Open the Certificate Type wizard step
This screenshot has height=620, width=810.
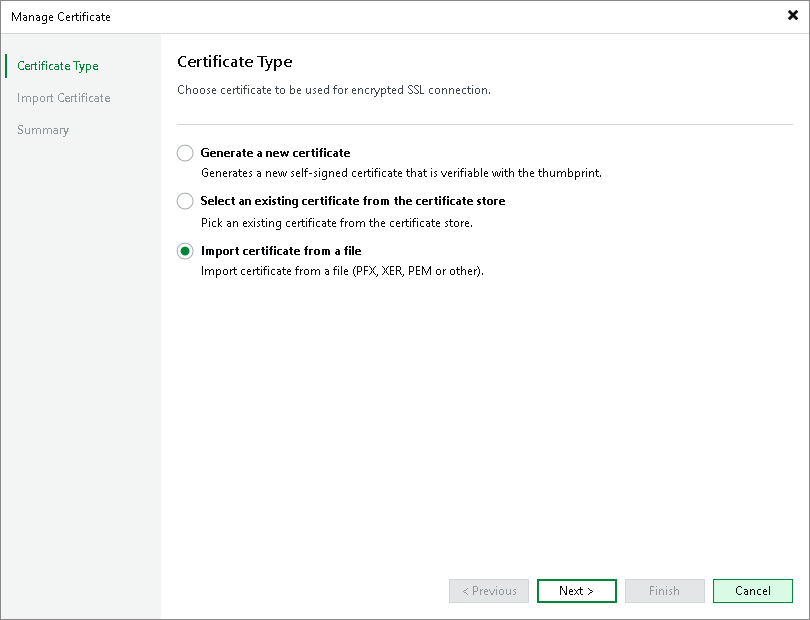[x=58, y=66]
